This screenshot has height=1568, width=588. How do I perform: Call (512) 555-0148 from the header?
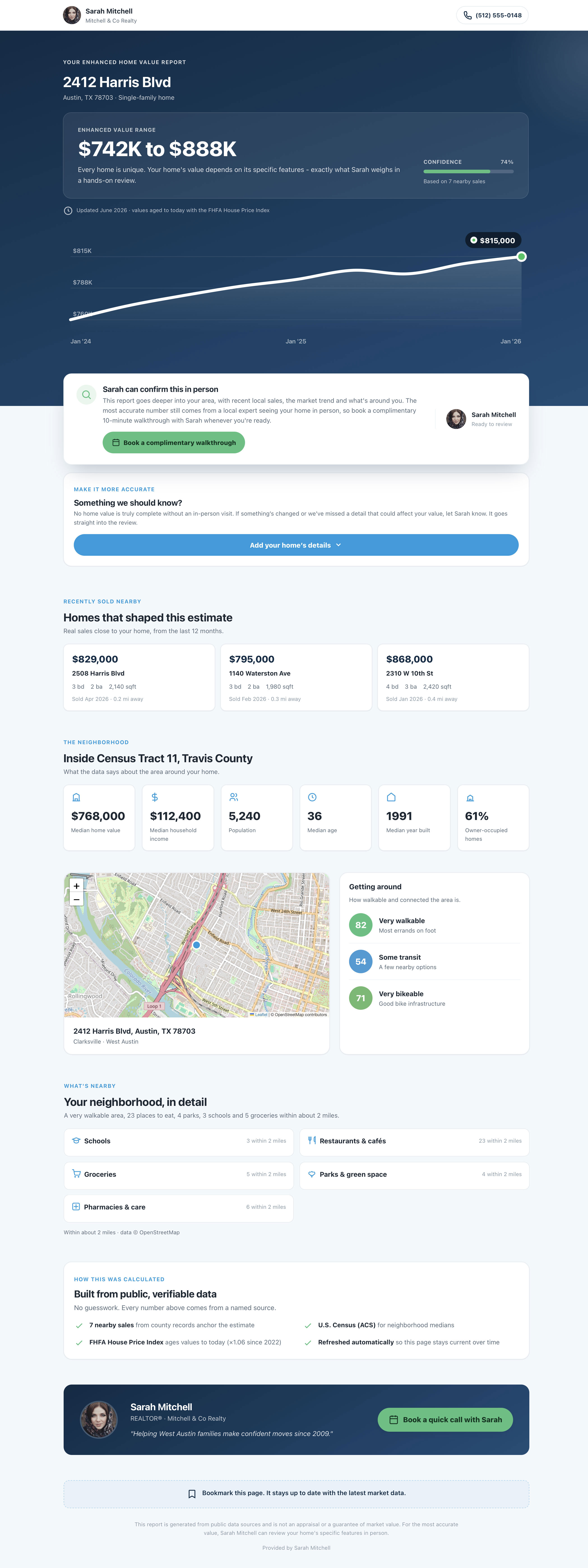(x=492, y=15)
